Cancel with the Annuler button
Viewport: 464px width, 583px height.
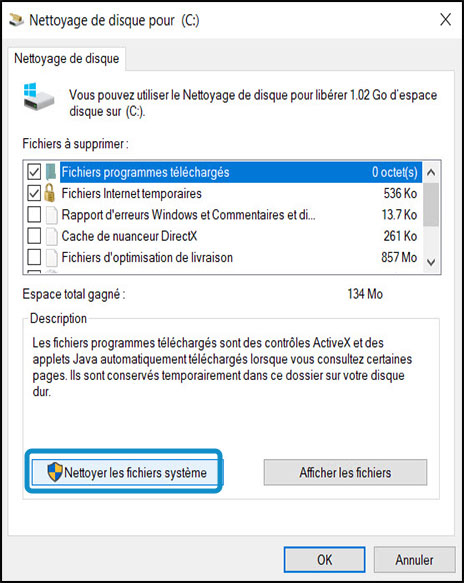tap(415, 560)
